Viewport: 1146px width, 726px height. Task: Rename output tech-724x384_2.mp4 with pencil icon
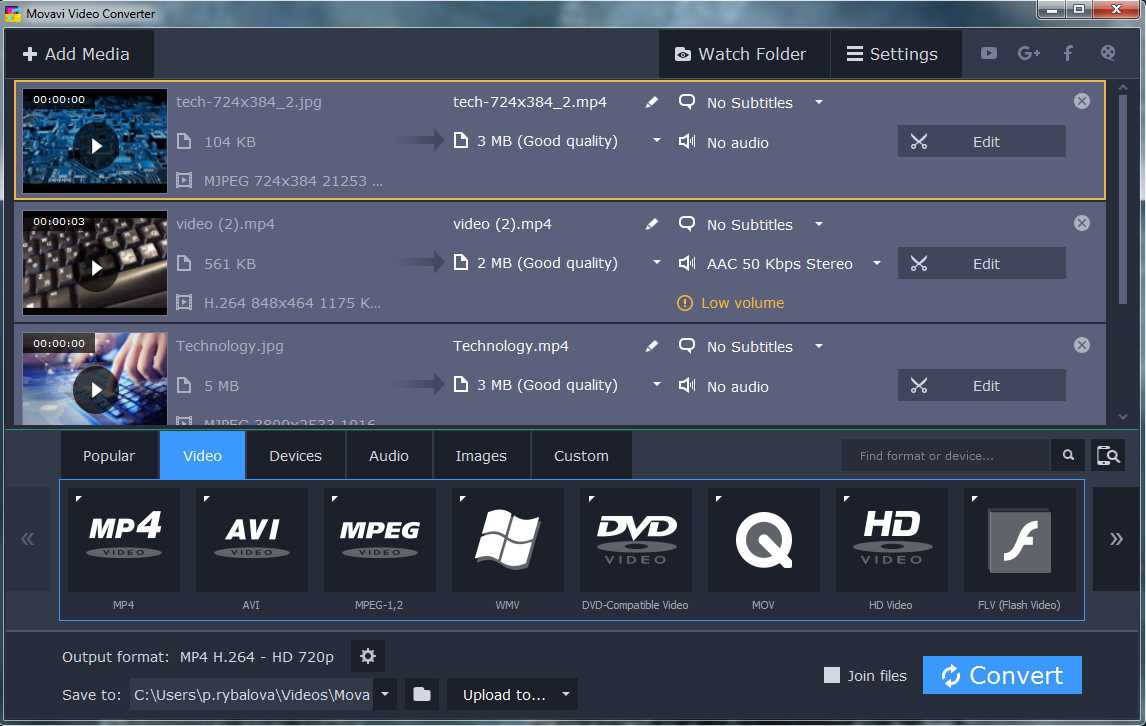pyautogui.click(x=652, y=102)
